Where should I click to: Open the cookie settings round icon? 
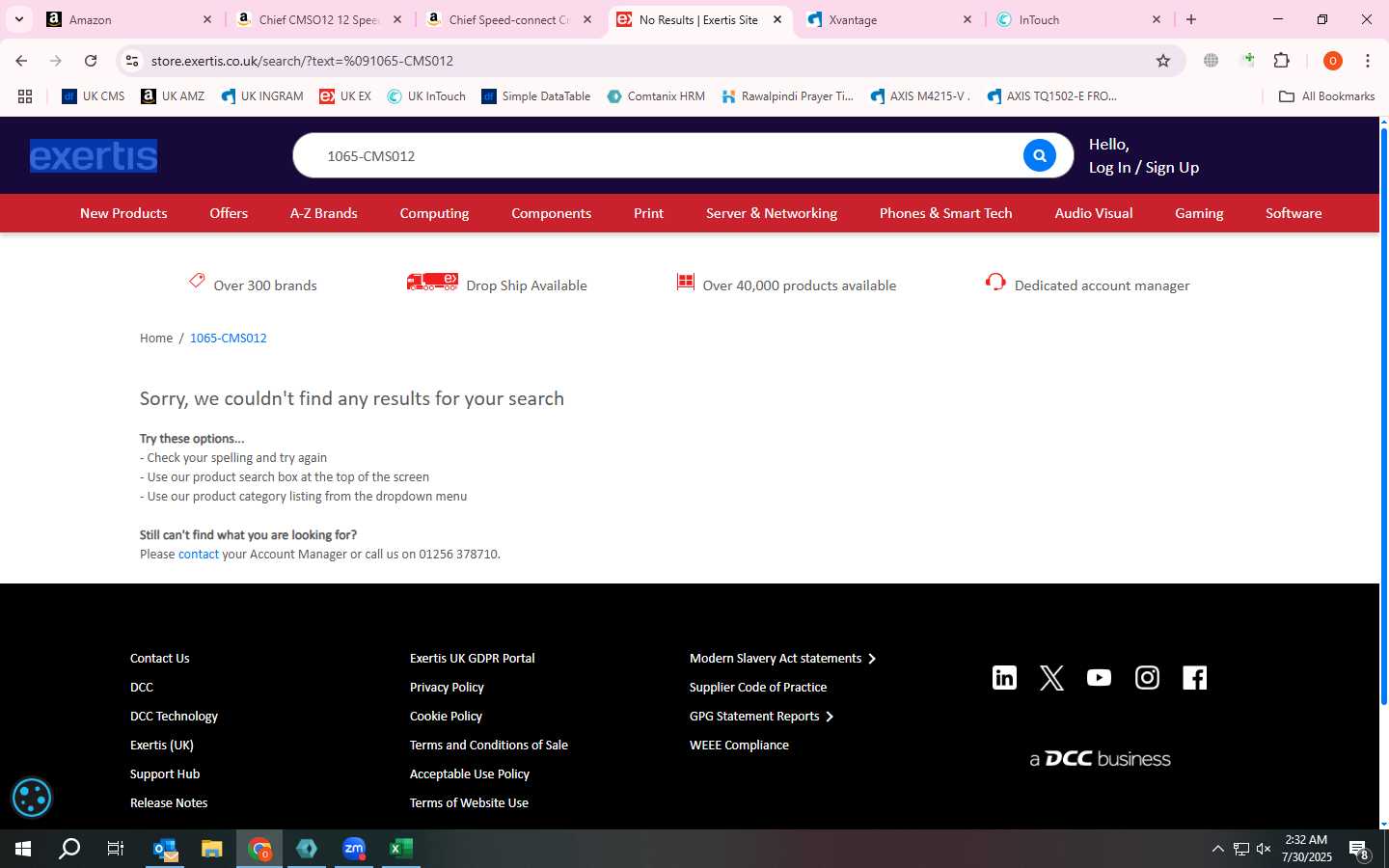click(31, 798)
